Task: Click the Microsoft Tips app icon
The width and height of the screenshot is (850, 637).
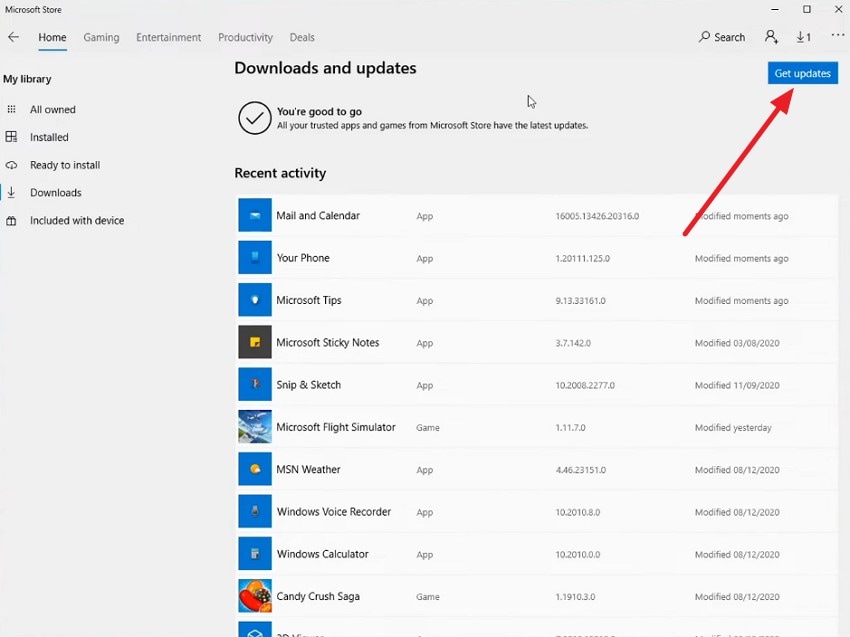Action: [x=255, y=300]
